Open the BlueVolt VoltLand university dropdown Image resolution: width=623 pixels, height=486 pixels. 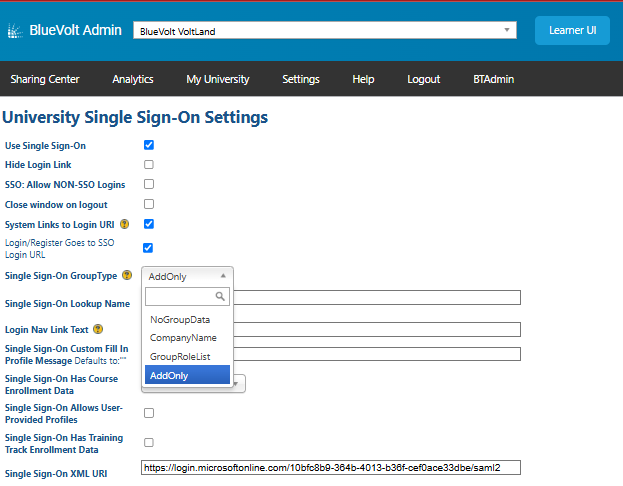[325, 31]
